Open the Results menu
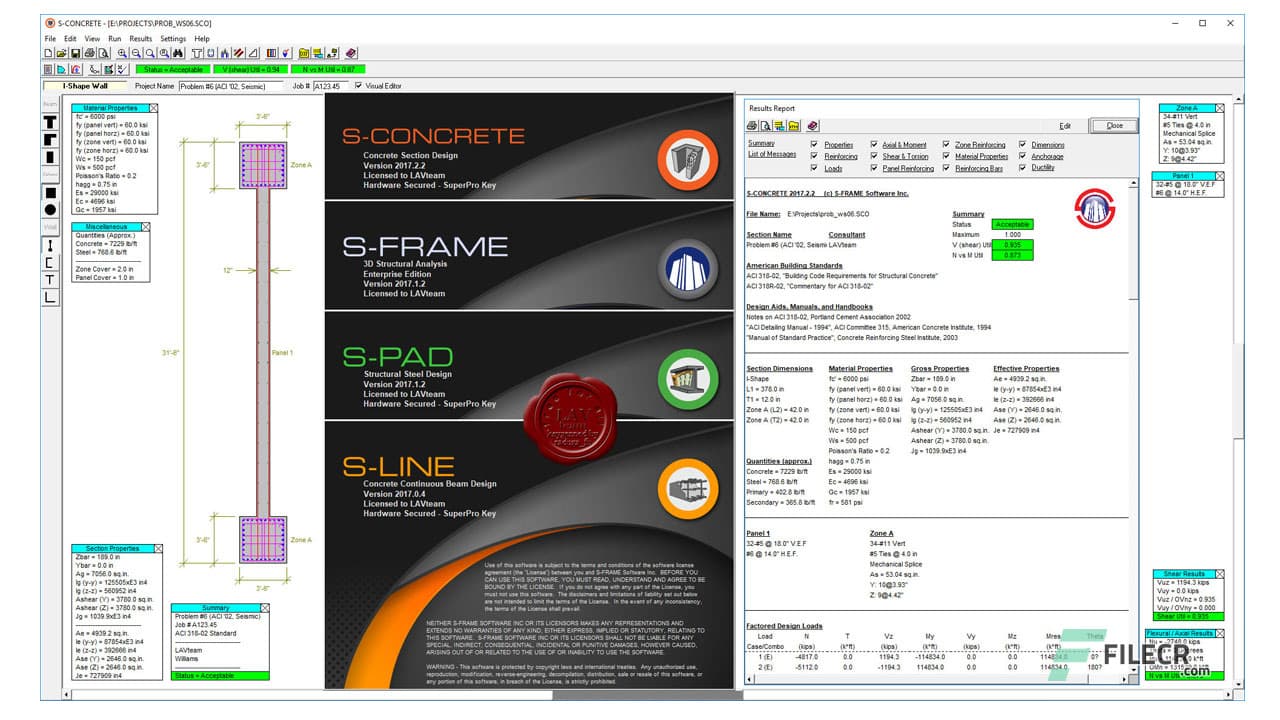The width and height of the screenshot is (1280, 720). (140, 39)
